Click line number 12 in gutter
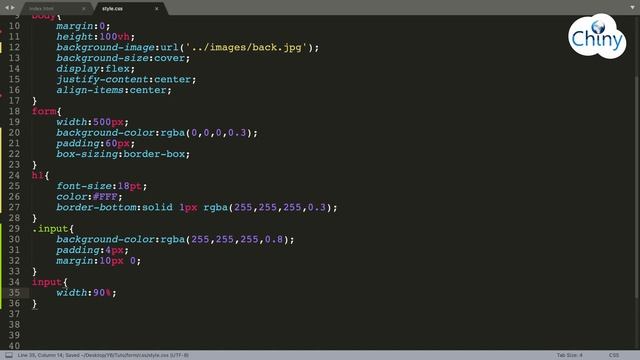The height and width of the screenshot is (360, 640). [x=14, y=47]
